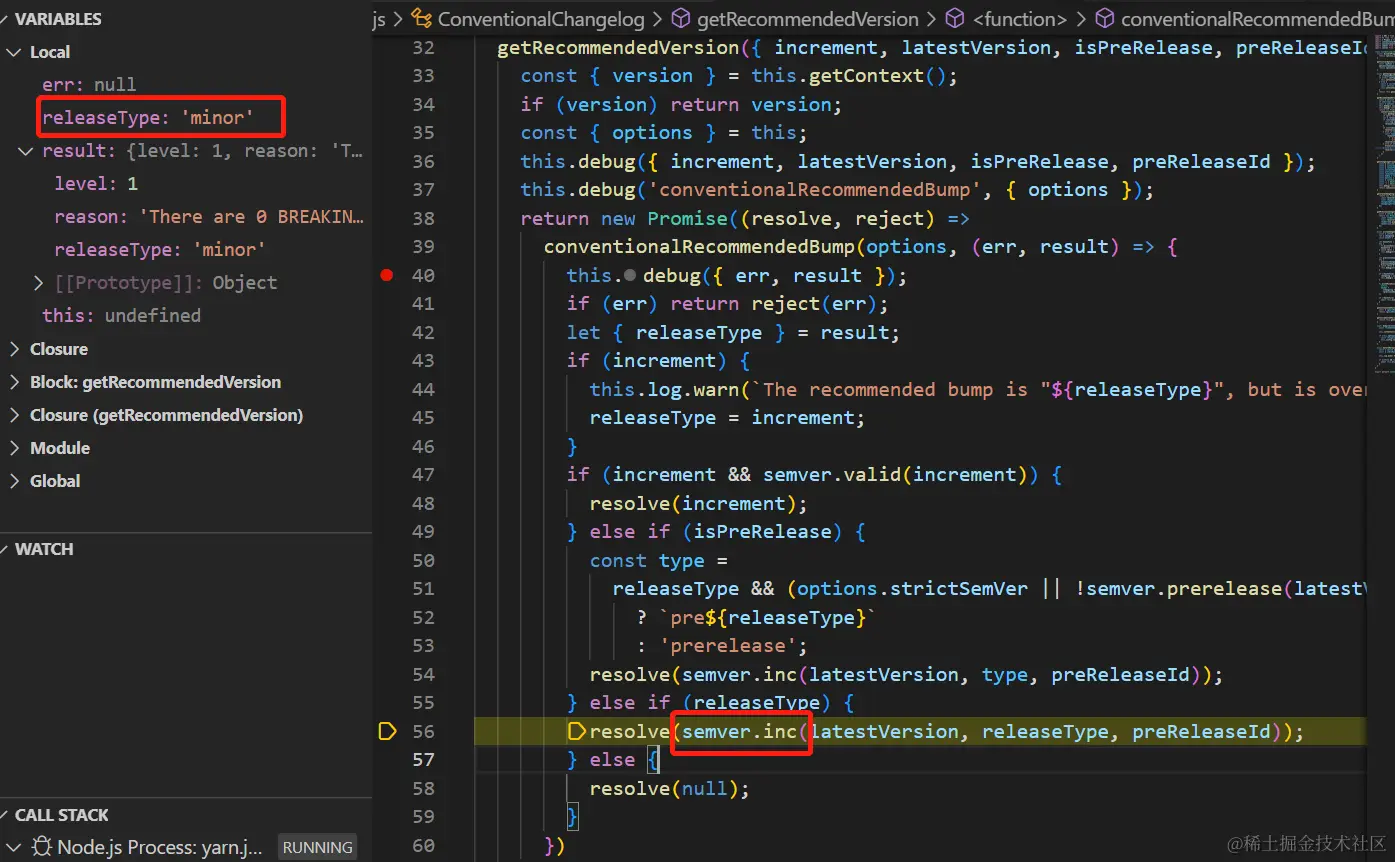Expand Closure (getRecommendedVersion) scope
The image size is (1395, 862).
click(14, 415)
